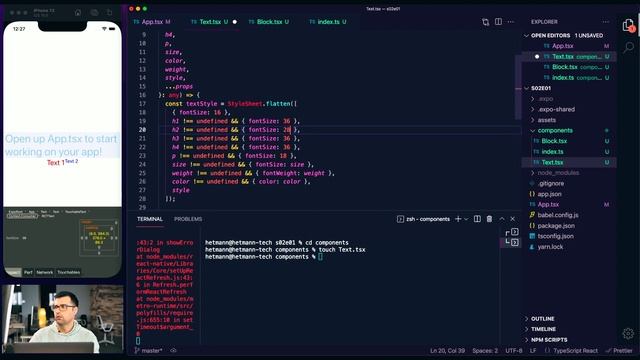The width and height of the screenshot is (640, 360).
Task: Open the package.json file
Action: point(556,226)
